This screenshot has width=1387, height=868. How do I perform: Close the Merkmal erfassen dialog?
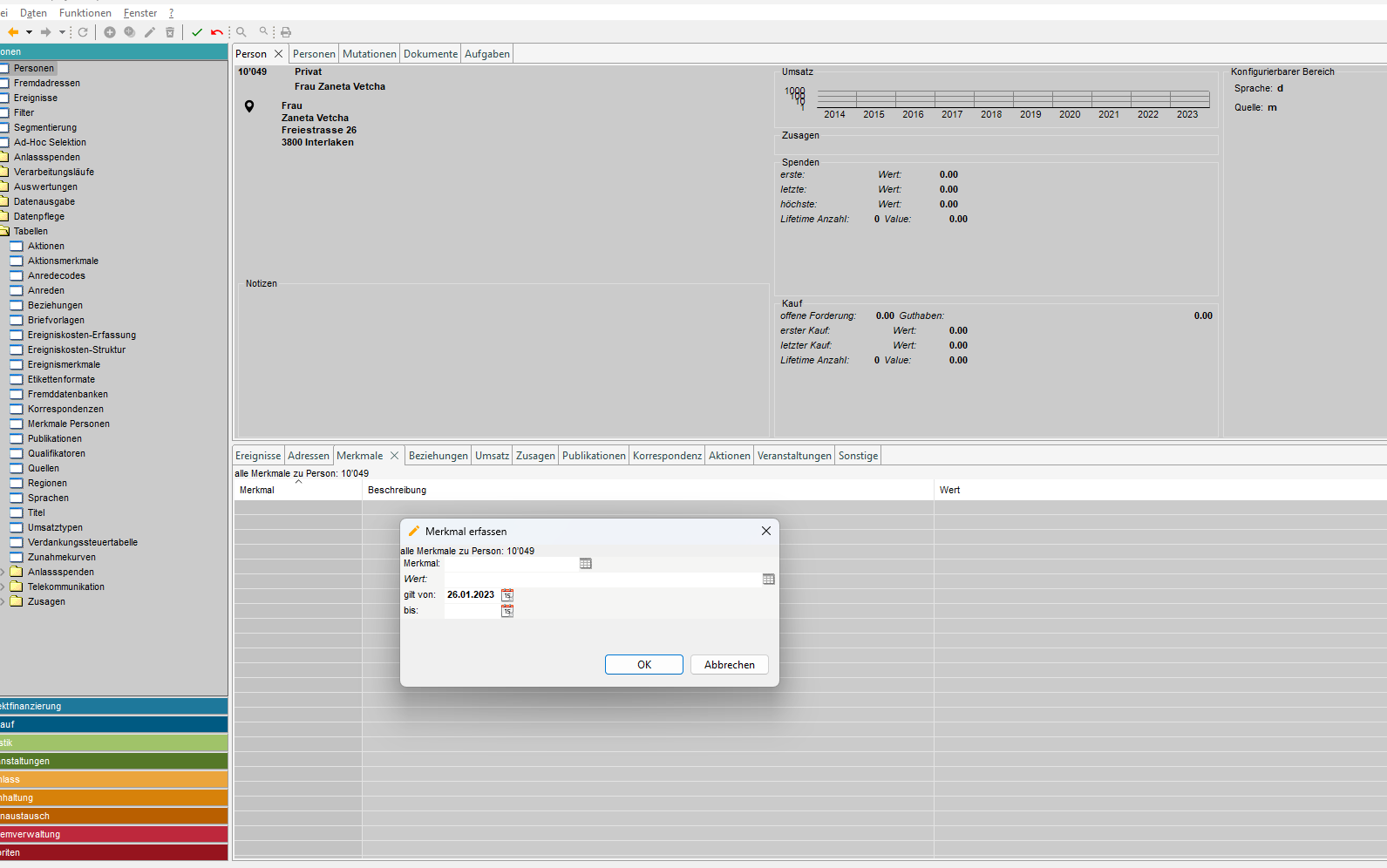click(x=765, y=531)
